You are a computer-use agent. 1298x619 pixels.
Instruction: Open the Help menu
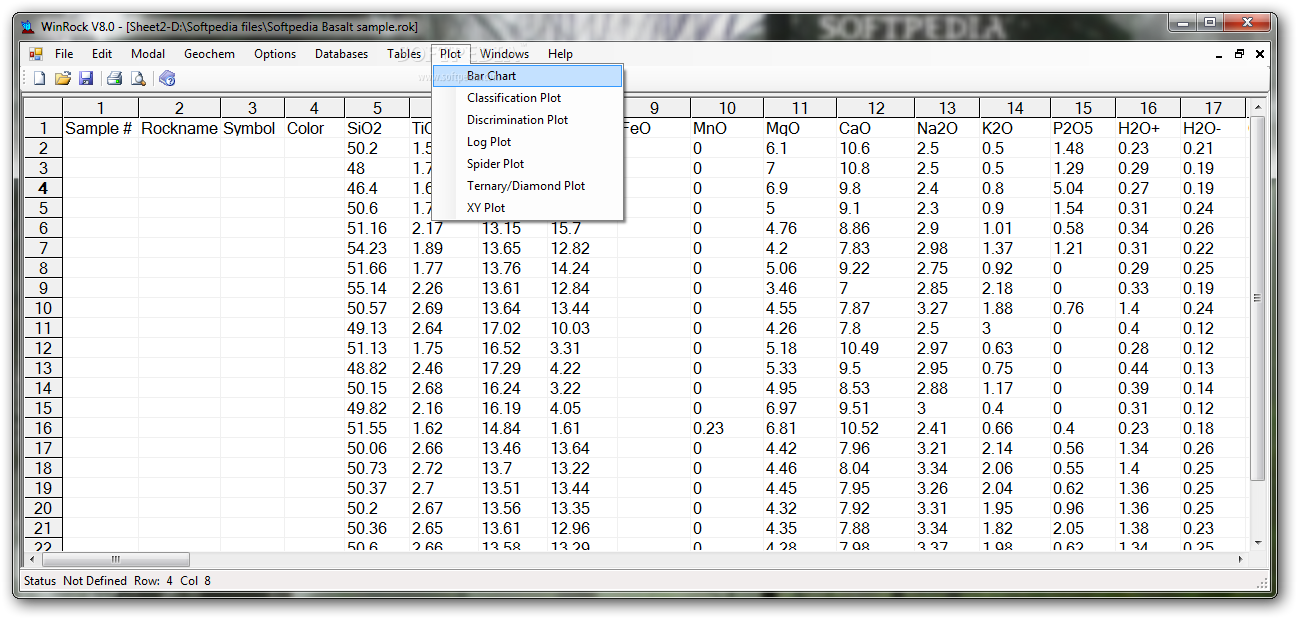(x=560, y=54)
